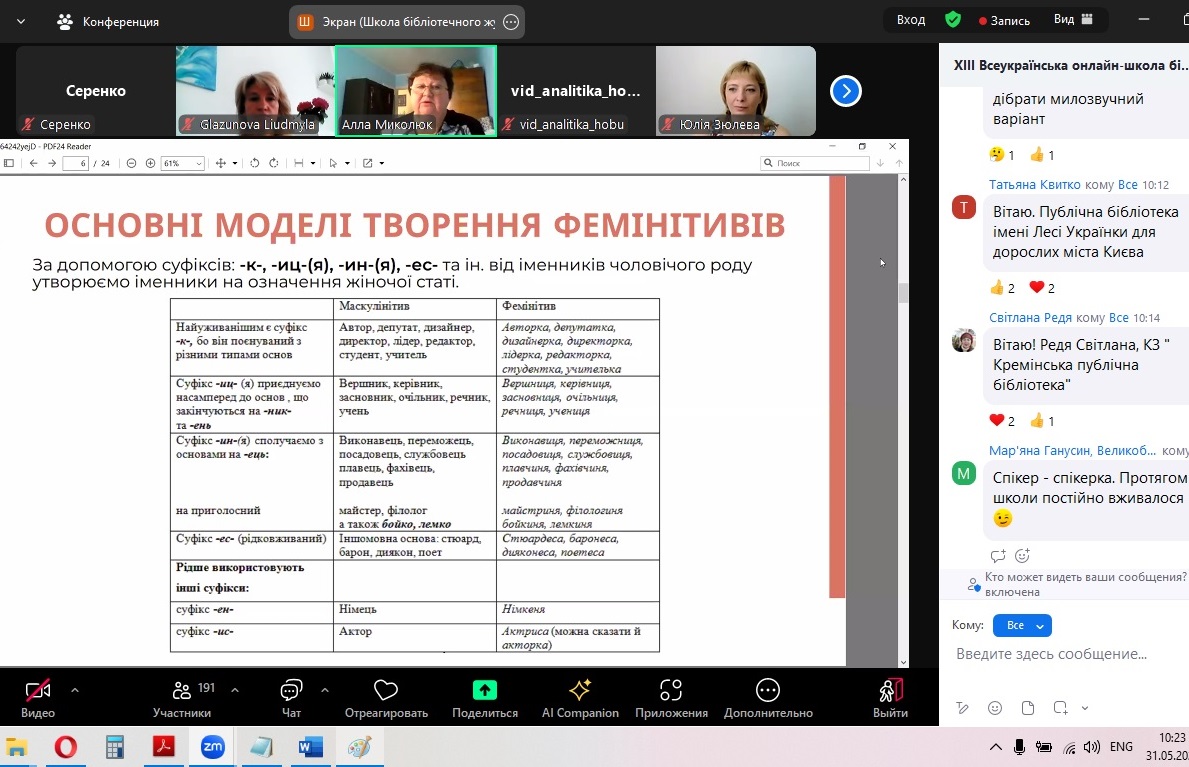Open AI Companion from the Zoom toolbar
Screen dimensions: 1189x767
[x=579, y=690]
